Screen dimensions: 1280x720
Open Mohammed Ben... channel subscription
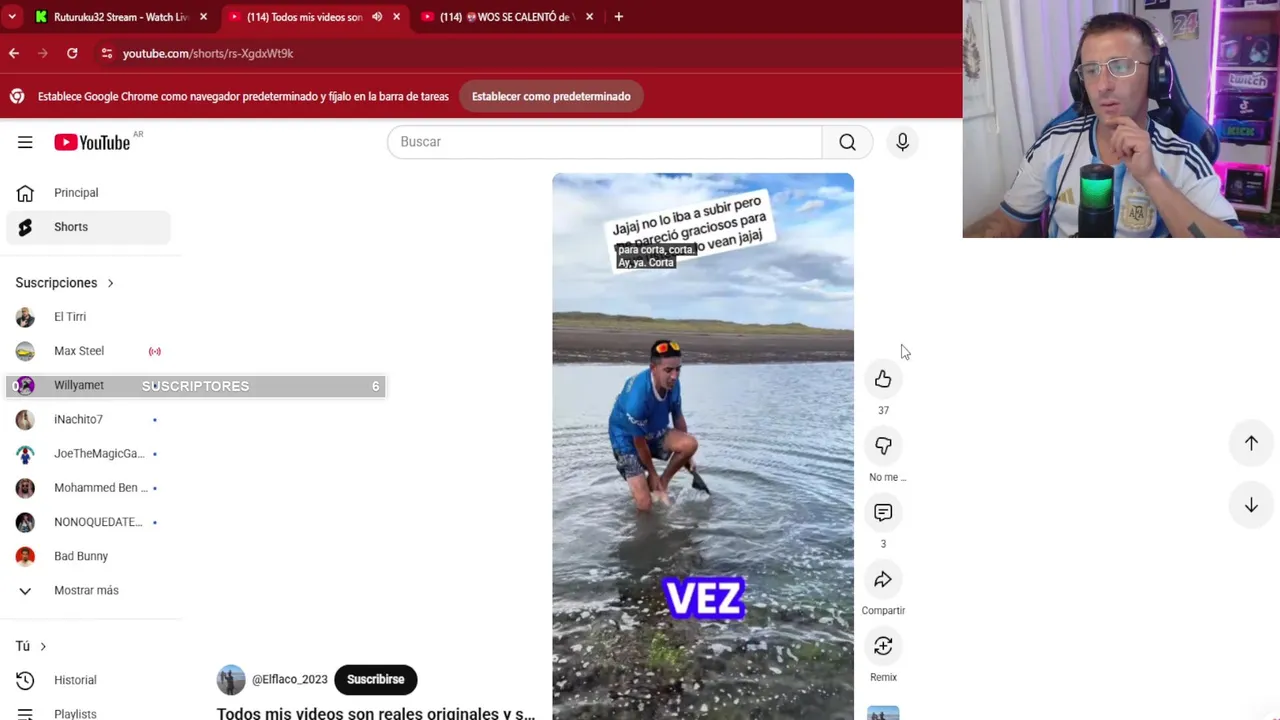(x=88, y=488)
